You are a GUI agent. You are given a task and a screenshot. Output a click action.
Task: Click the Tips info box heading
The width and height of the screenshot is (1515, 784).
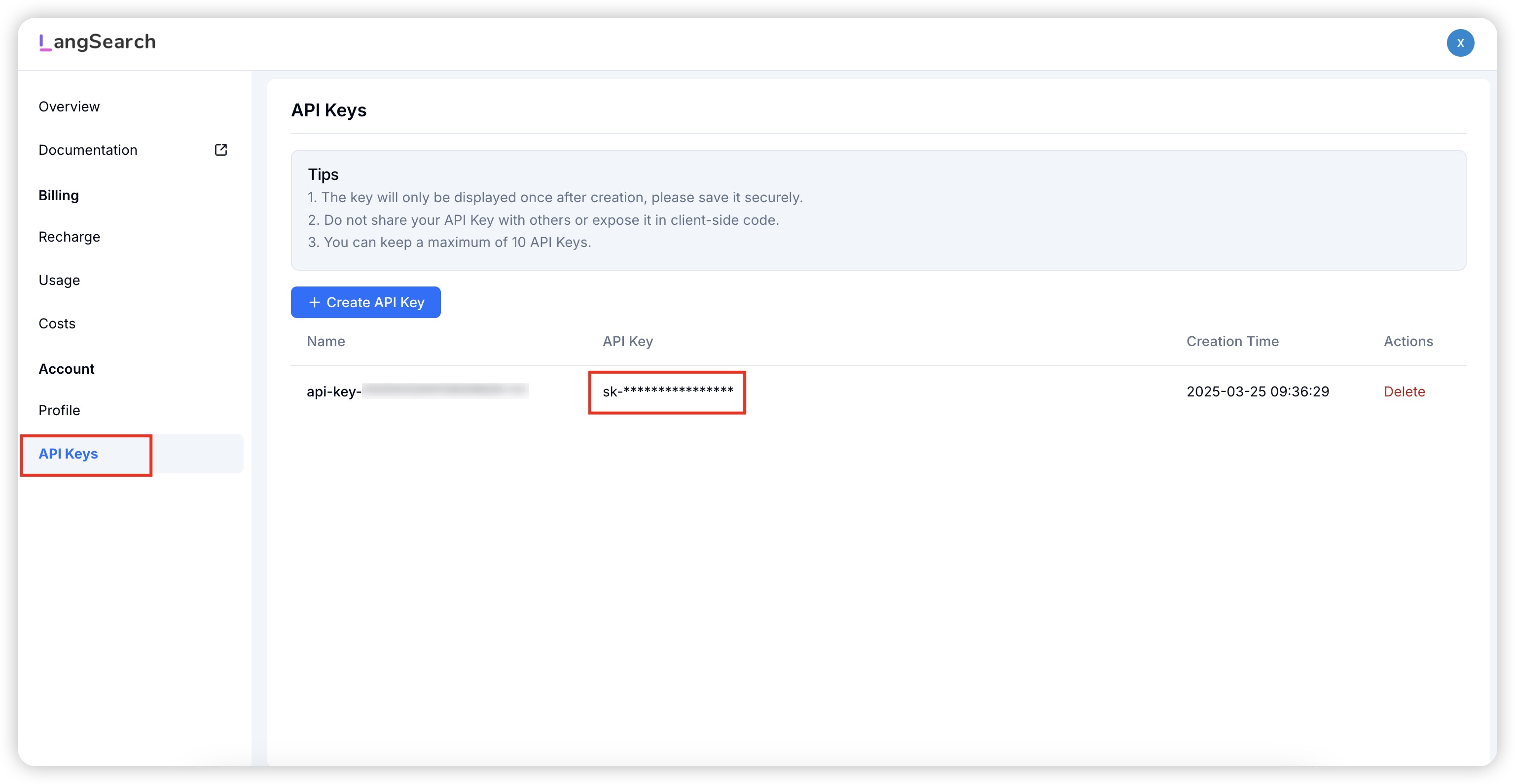323,175
